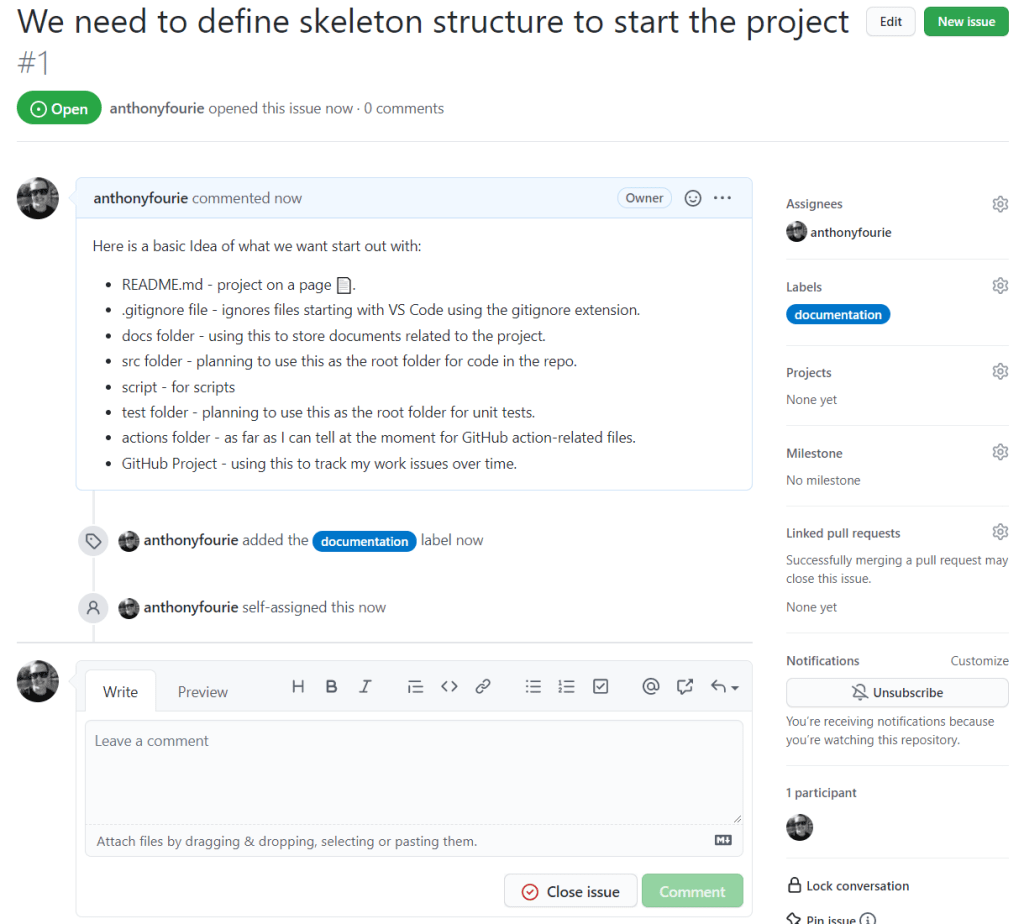Apply bold formatting in comment toolbar
The height and width of the screenshot is (924, 1024).
pos(332,687)
